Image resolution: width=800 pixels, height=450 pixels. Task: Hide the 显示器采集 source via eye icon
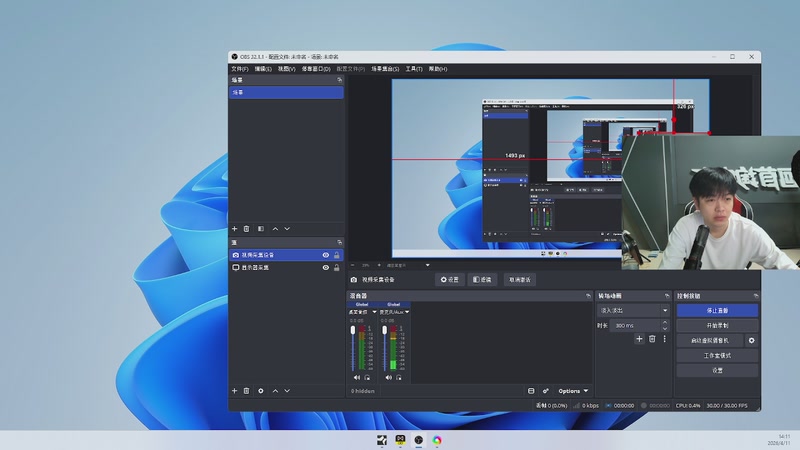point(325,268)
